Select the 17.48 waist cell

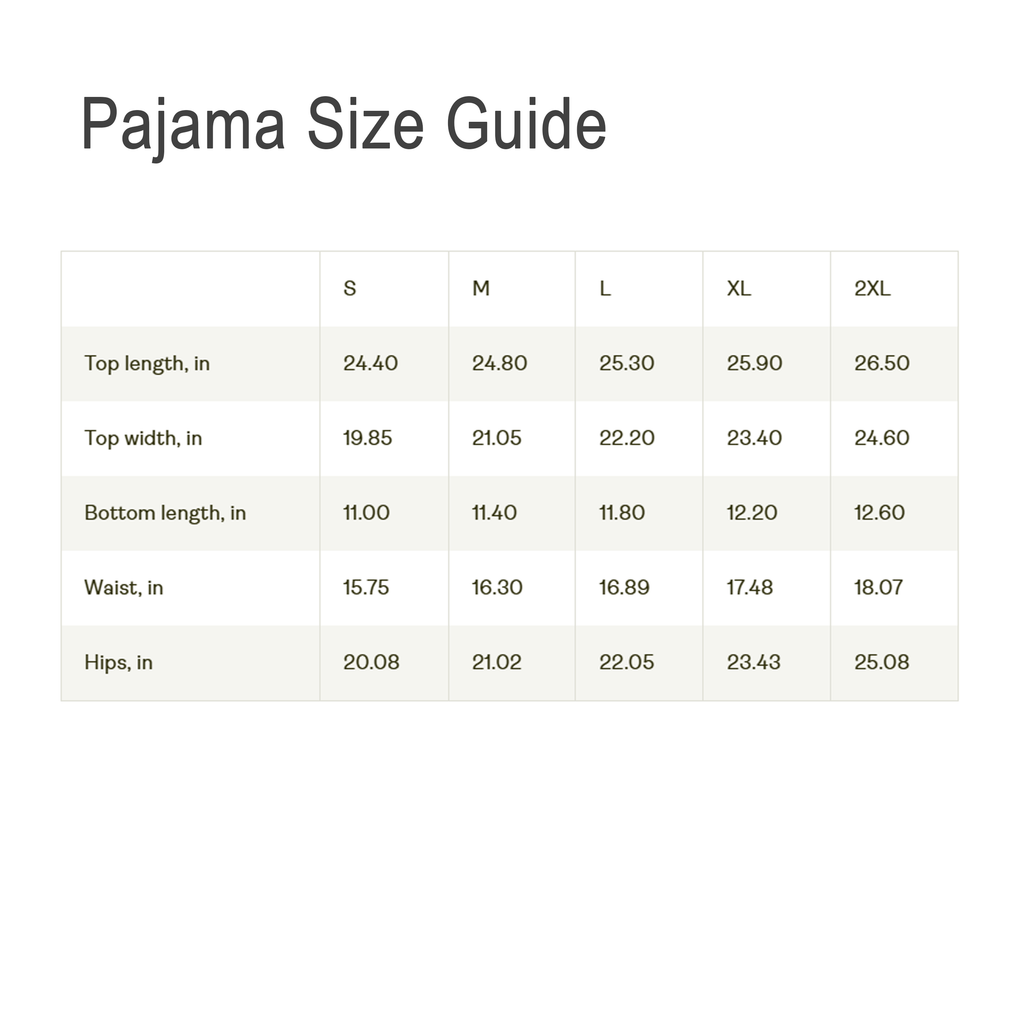point(750,588)
